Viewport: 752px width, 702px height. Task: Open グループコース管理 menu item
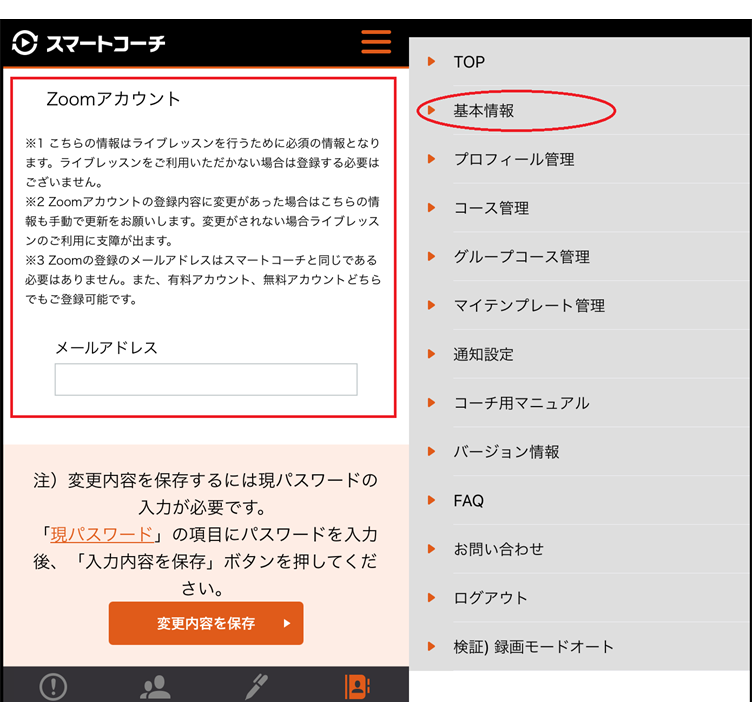[579, 257]
